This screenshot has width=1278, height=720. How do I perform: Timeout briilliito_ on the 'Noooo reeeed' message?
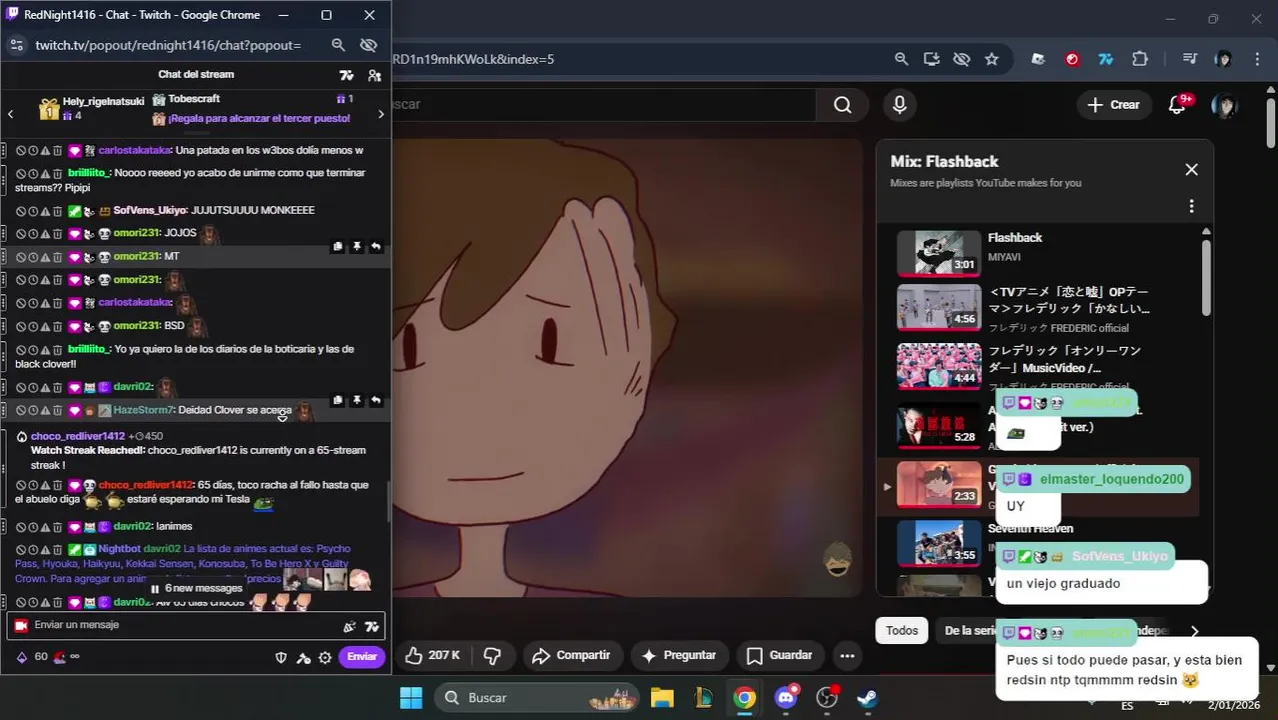[33, 173]
